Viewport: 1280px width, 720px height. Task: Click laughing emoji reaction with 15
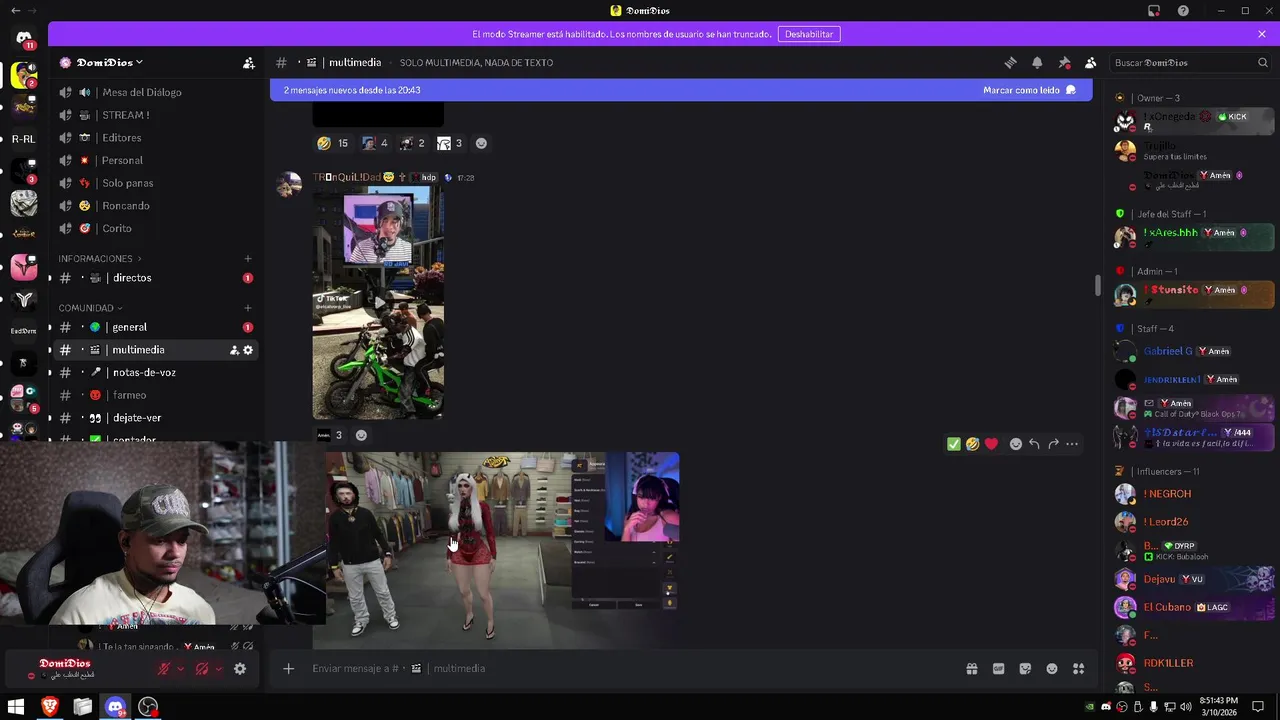point(333,143)
